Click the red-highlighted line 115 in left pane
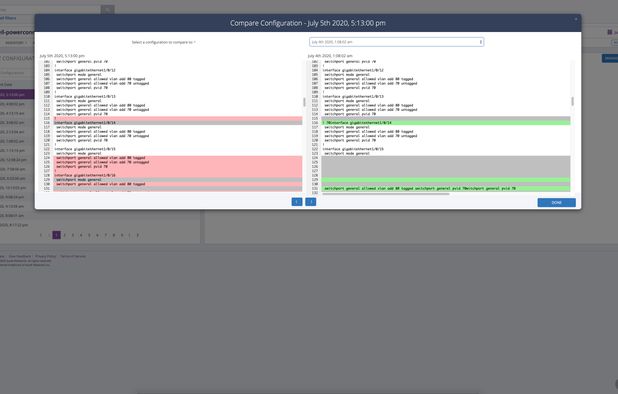Viewport: 618px width, 394px height. (178, 118)
